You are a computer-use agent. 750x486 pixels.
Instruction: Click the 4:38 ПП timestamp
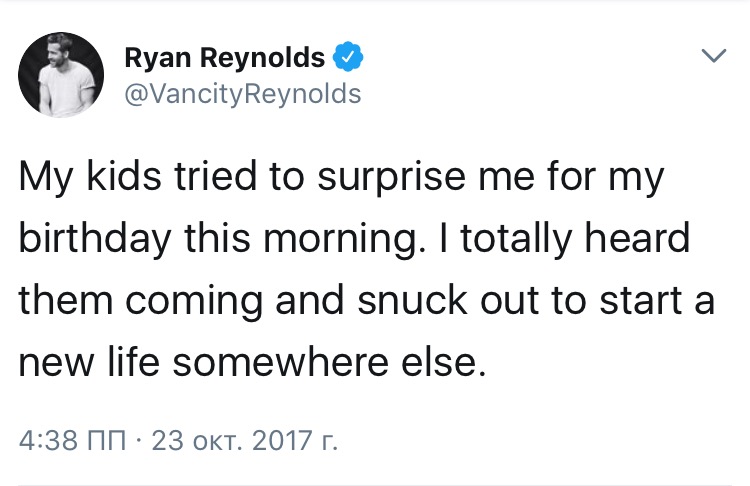click(72, 440)
